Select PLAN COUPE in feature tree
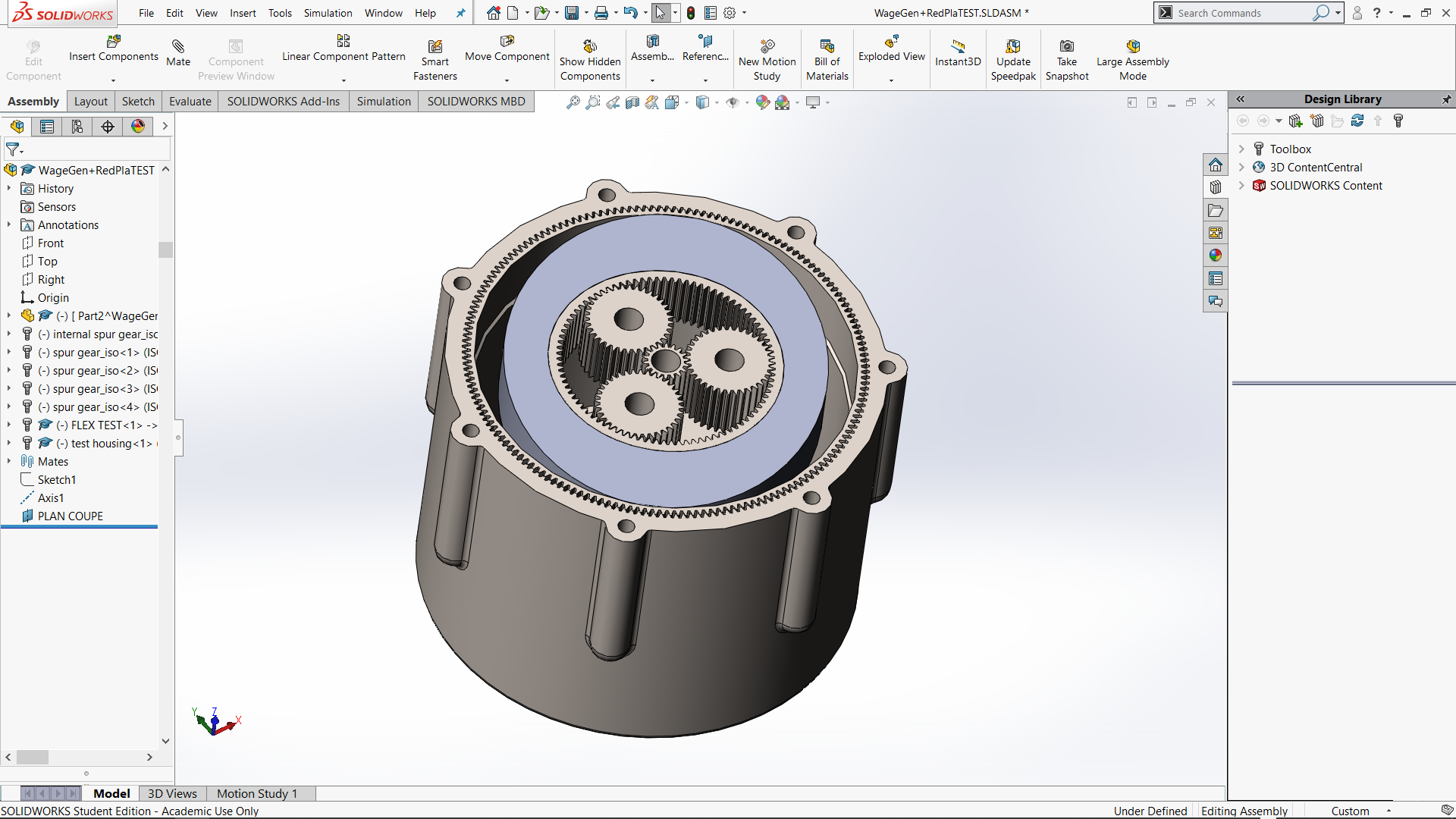The image size is (1456, 819). [x=70, y=516]
